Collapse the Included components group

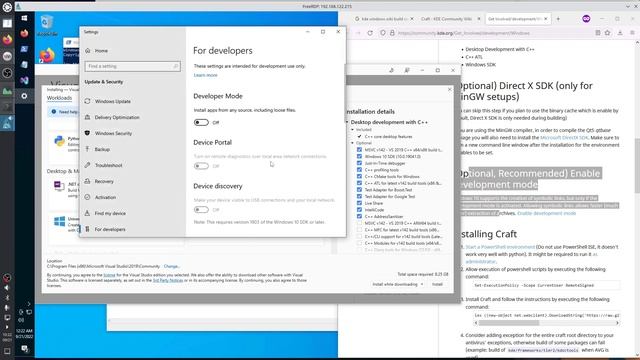pos(353,129)
